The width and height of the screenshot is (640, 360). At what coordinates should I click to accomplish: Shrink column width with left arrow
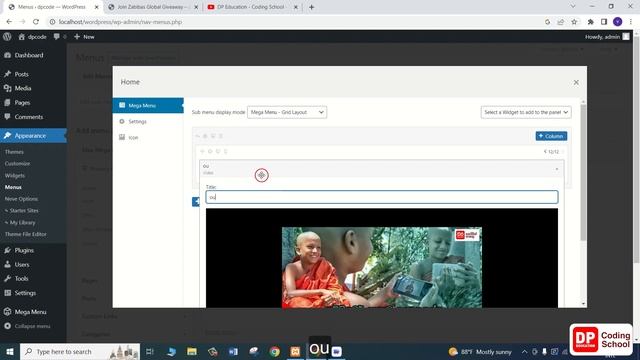[x=545, y=151]
